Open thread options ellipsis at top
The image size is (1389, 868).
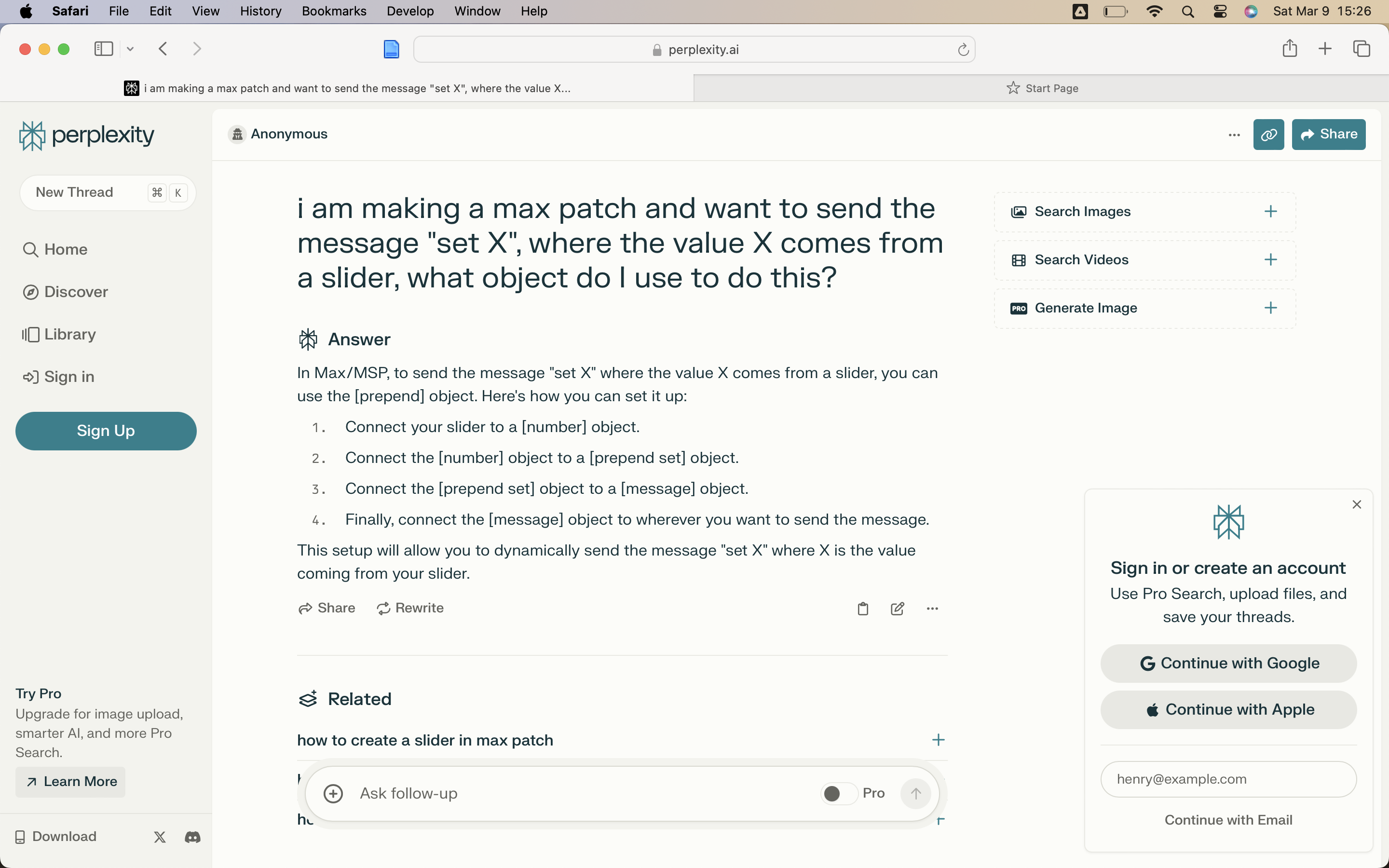click(x=1234, y=135)
